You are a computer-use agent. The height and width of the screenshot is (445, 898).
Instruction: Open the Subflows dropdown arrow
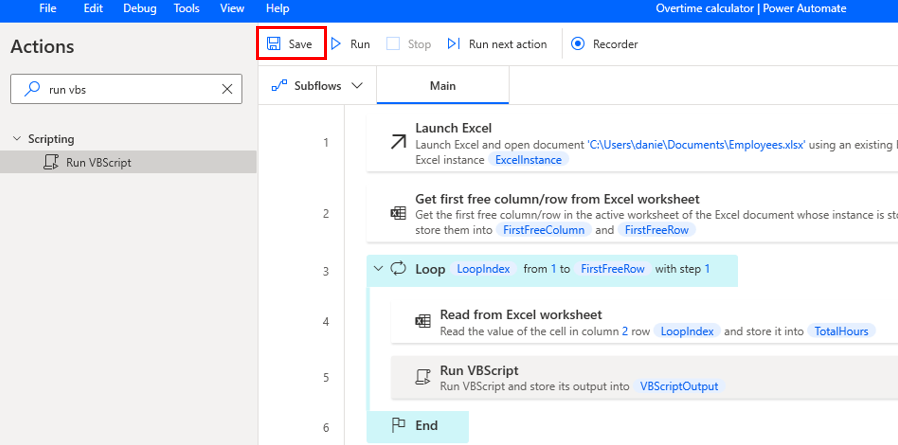pos(357,86)
